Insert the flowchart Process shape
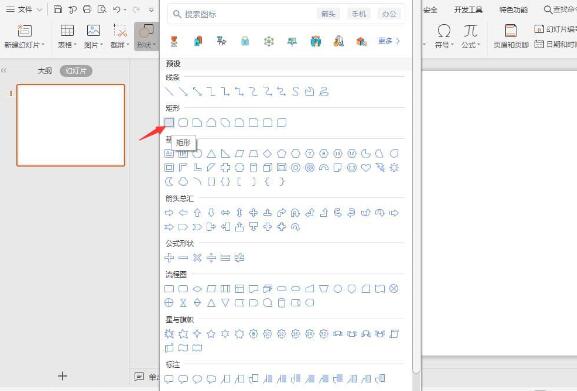 169,289
